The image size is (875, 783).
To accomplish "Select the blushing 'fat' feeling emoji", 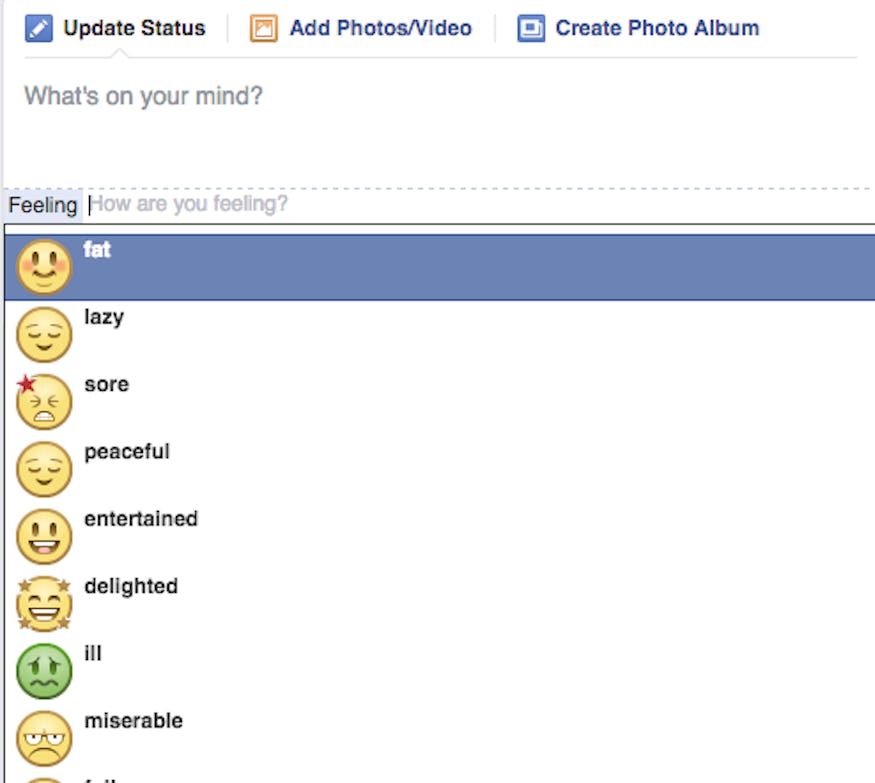I will click(x=44, y=265).
